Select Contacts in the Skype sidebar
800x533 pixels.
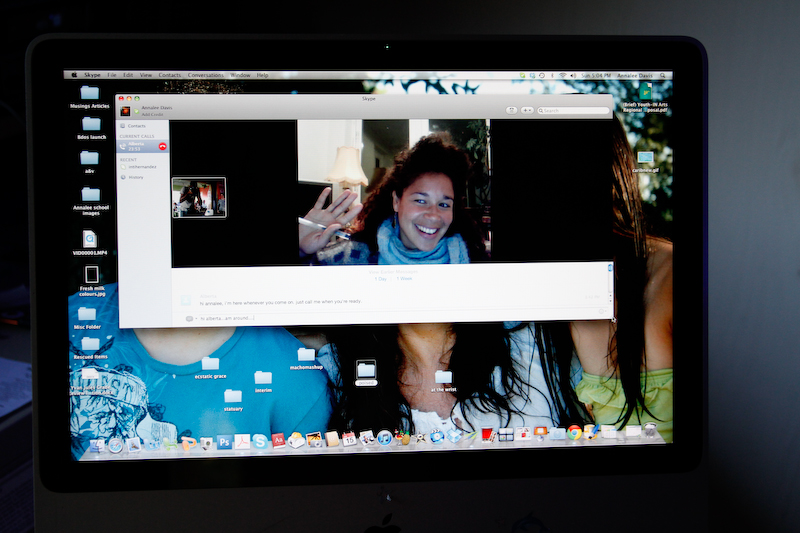pyautogui.click(x=136, y=126)
